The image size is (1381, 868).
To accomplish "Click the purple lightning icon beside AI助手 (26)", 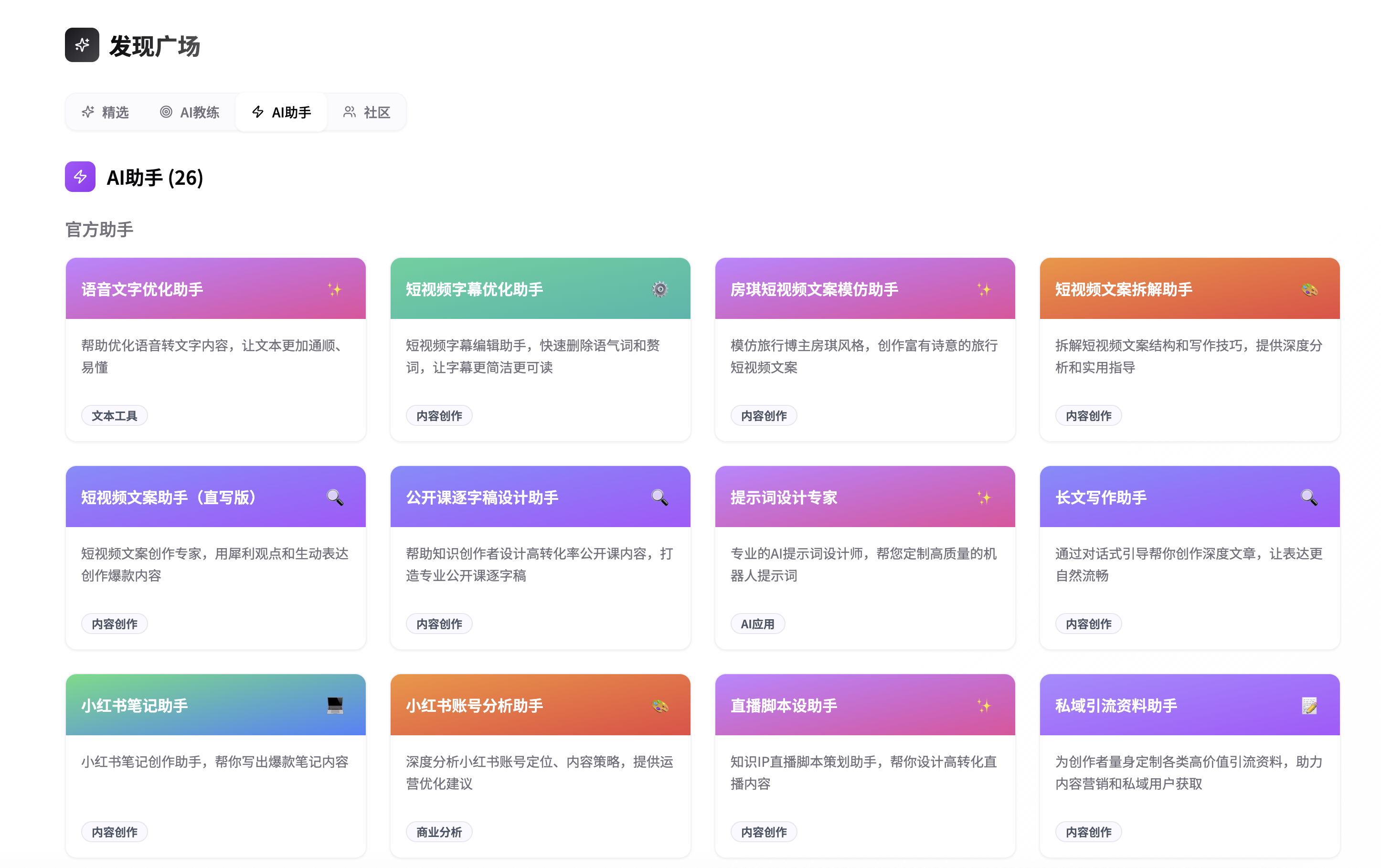I will point(80,177).
